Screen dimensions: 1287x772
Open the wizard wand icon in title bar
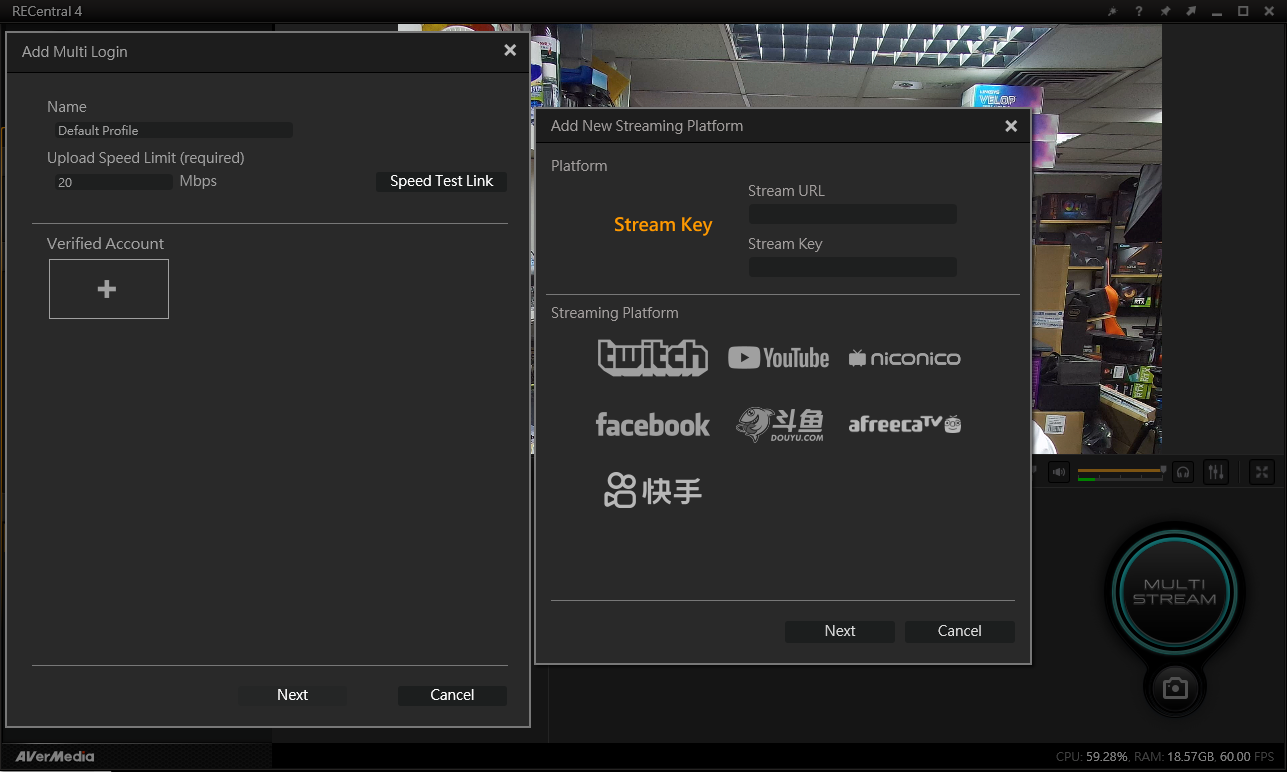point(1112,11)
